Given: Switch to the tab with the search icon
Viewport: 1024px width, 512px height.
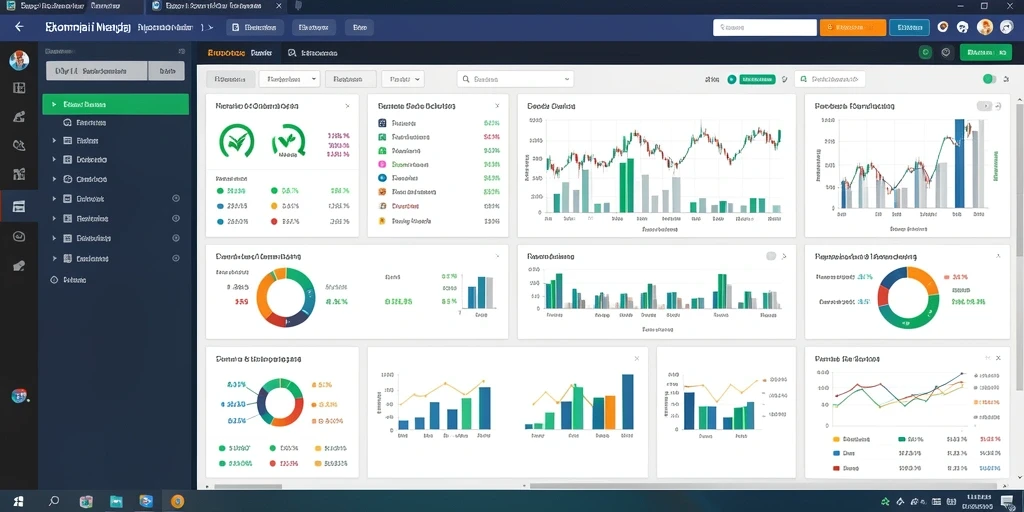Looking at the screenshot, I should 313,53.
